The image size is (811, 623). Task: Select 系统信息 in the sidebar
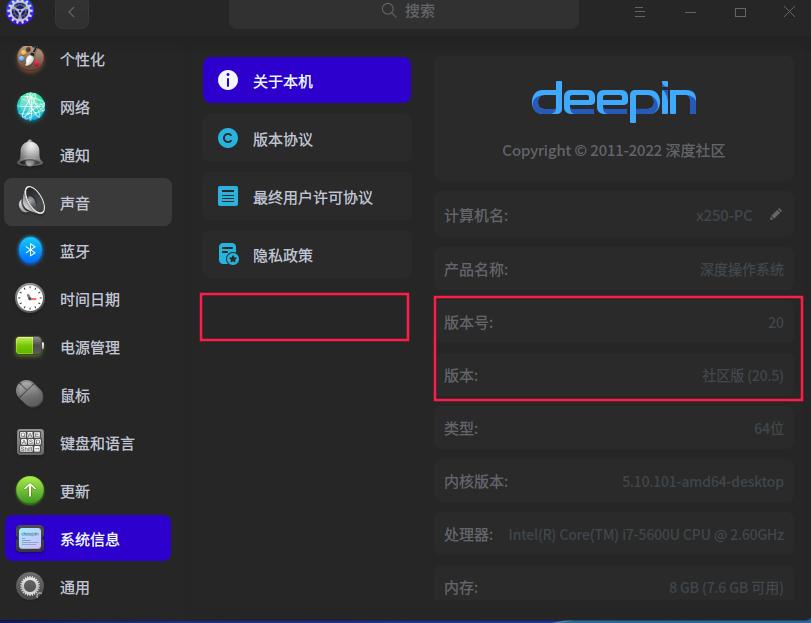[88, 538]
